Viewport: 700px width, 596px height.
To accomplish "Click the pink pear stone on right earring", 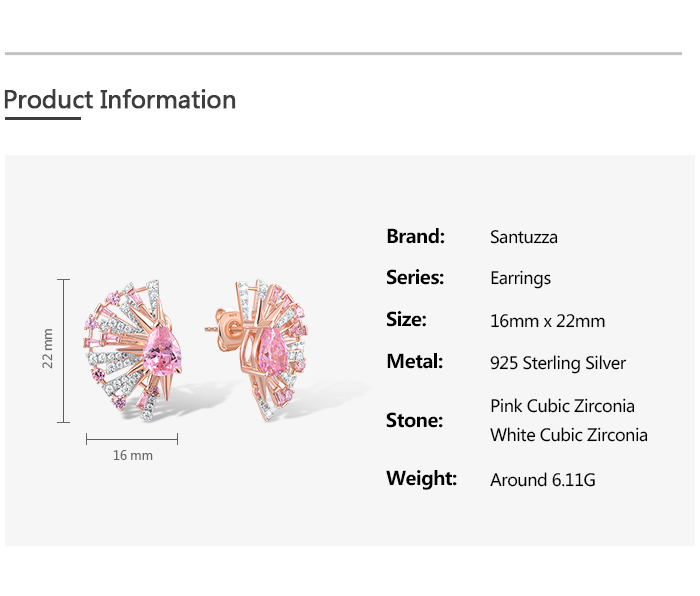I will (x=272, y=351).
